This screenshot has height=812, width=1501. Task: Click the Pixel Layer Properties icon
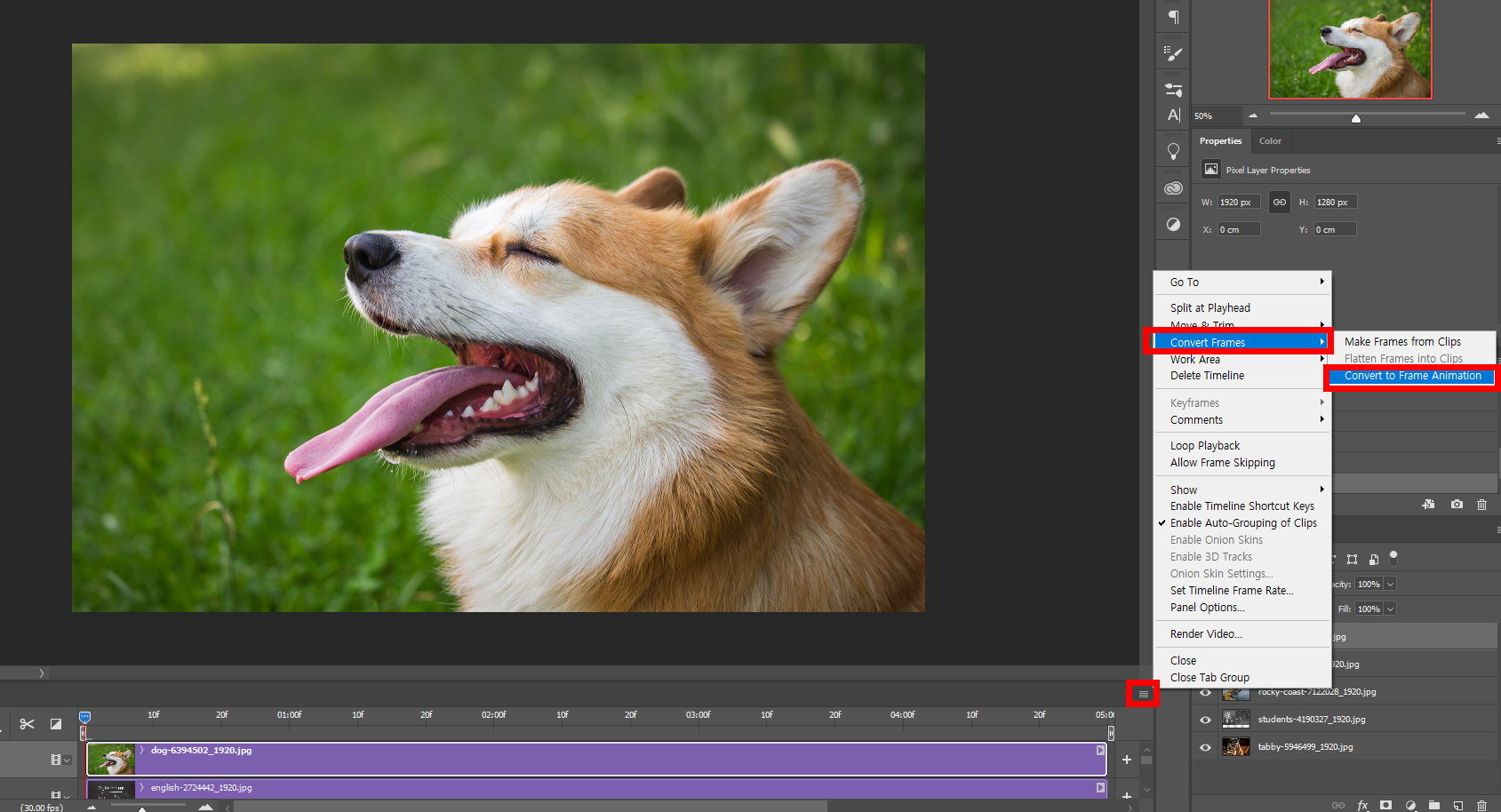click(x=1210, y=170)
